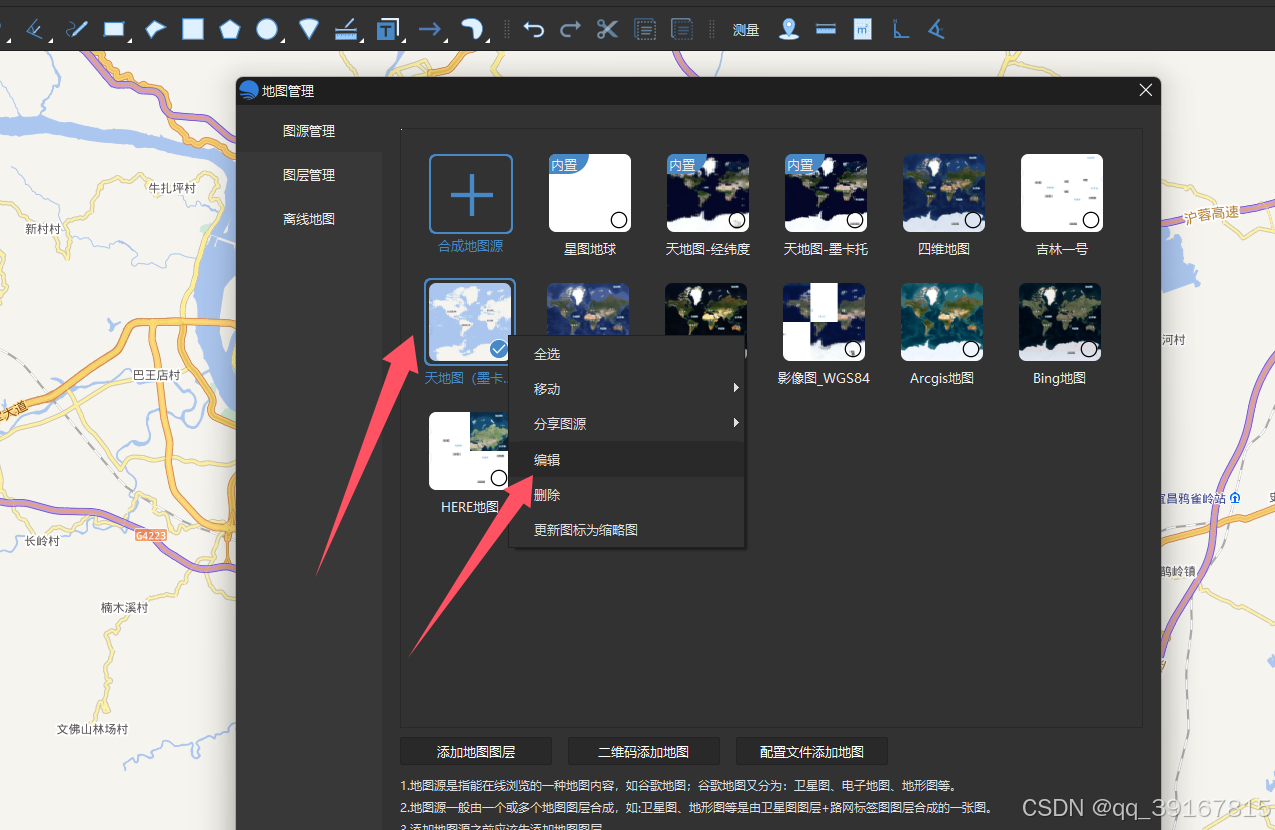Image resolution: width=1275 pixels, height=830 pixels.
Task: Choose 删除 from the context menu
Action: (x=627, y=495)
